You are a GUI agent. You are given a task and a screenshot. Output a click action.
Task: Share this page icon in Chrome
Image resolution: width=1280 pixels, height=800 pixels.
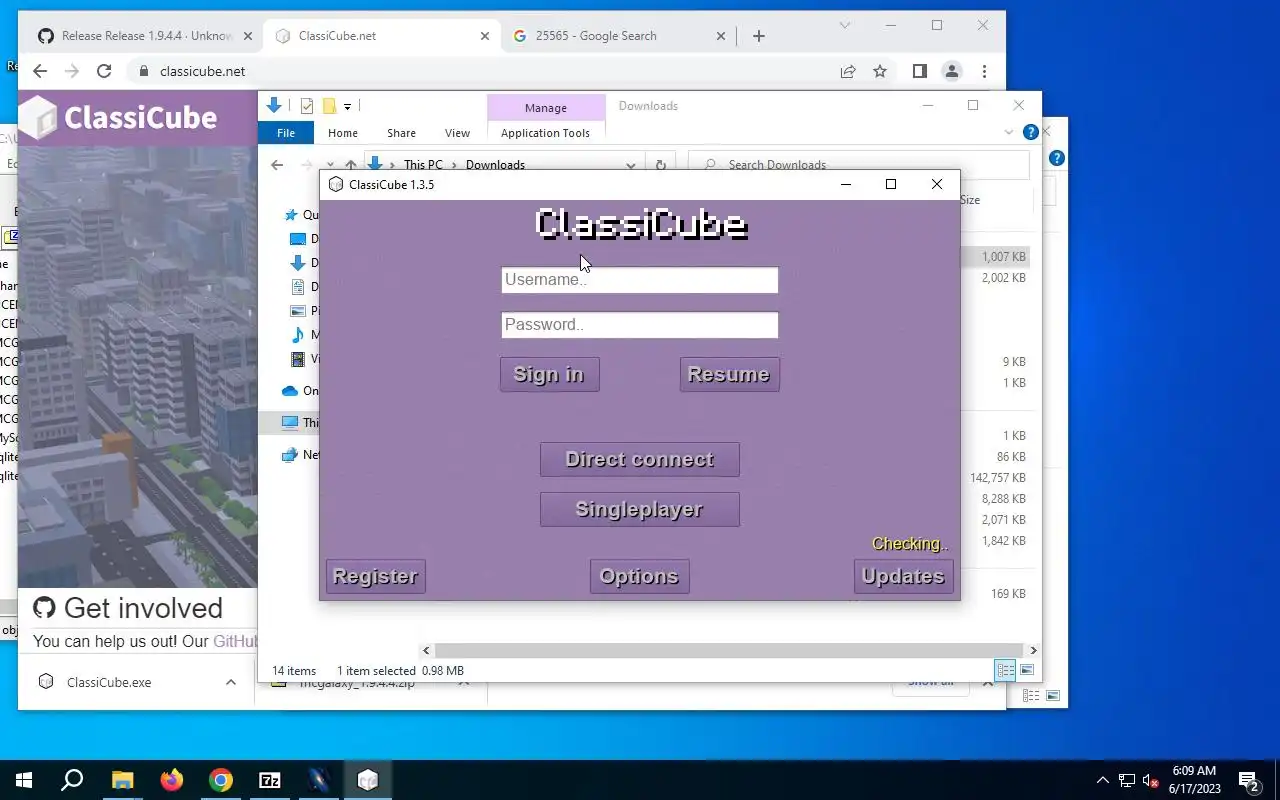pyautogui.click(x=848, y=71)
